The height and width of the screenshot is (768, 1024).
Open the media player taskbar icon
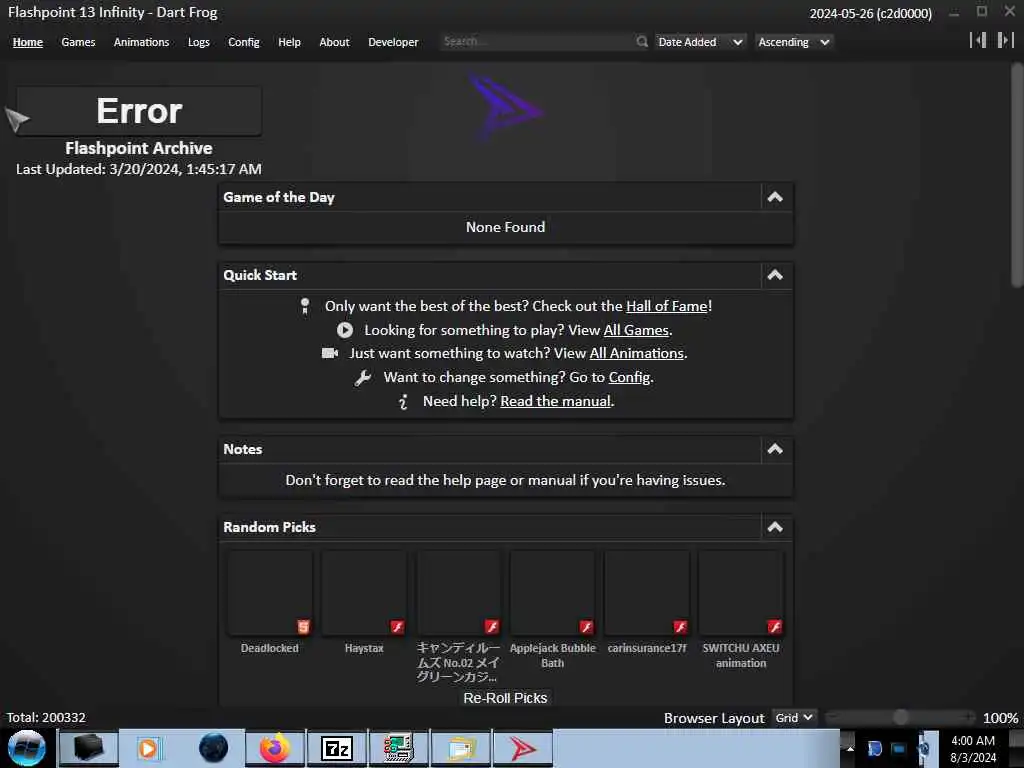click(x=148, y=748)
